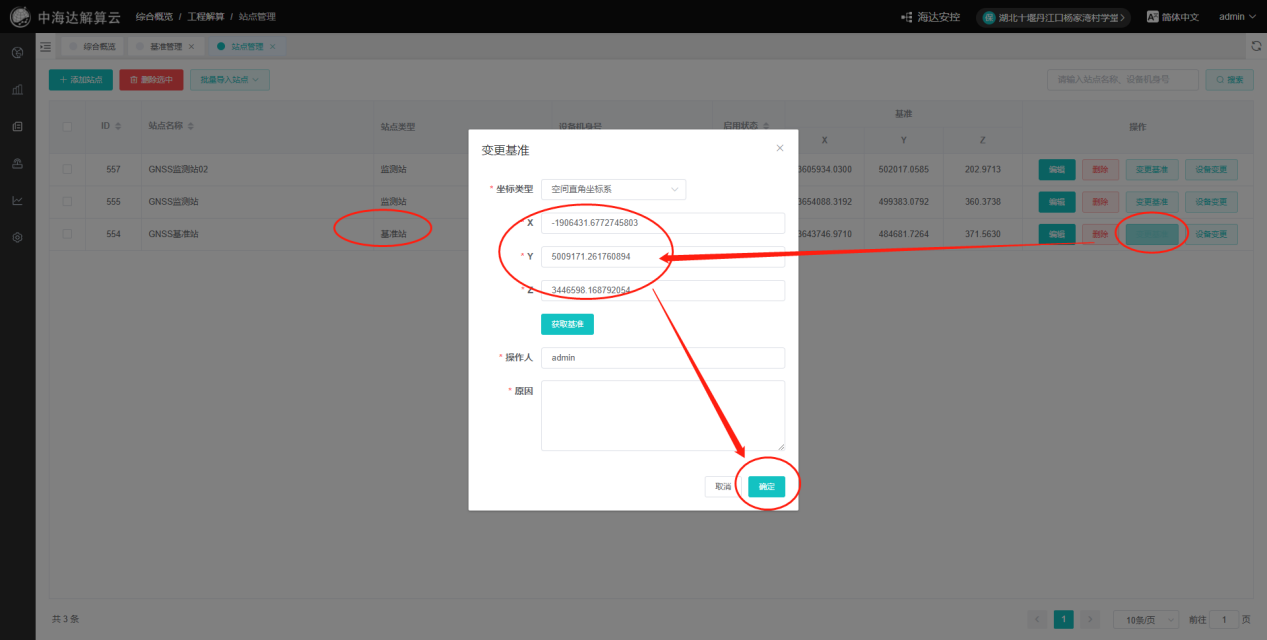Expand the 坐标类型 coordinate system dropdown
The image size is (1267, 640).
[613, 189]
